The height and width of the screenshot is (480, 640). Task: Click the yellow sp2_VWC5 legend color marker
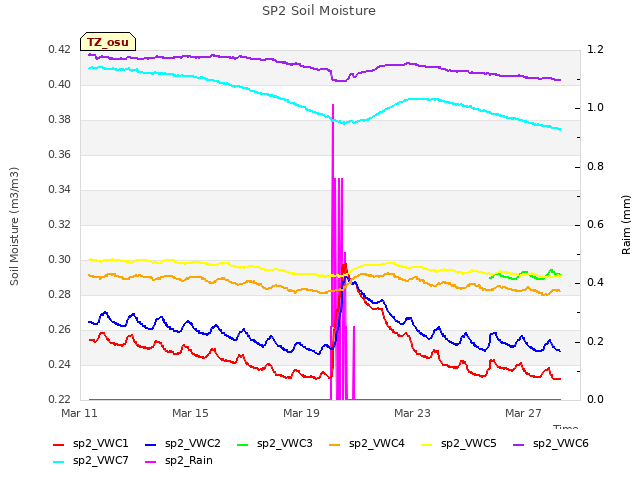click(427, 444)
